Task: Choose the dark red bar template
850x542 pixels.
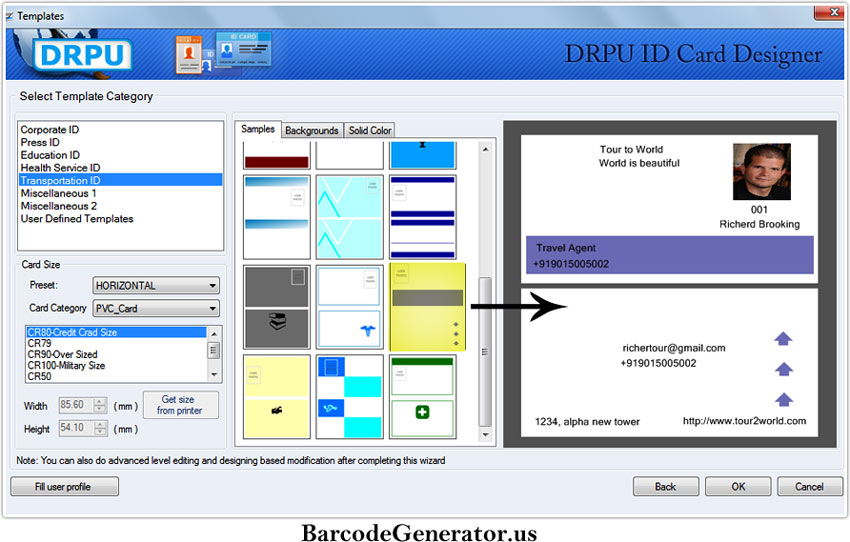Action: coord(276,155)
